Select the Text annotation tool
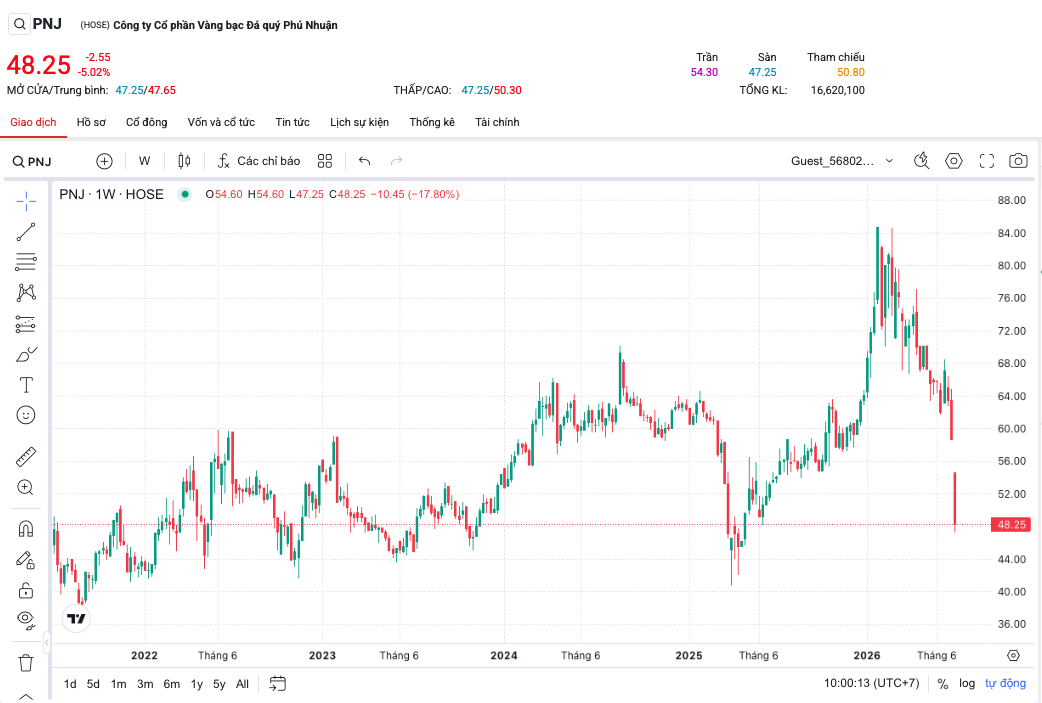The height and width of the screenshot is (703, 1042). click(26, 385)
